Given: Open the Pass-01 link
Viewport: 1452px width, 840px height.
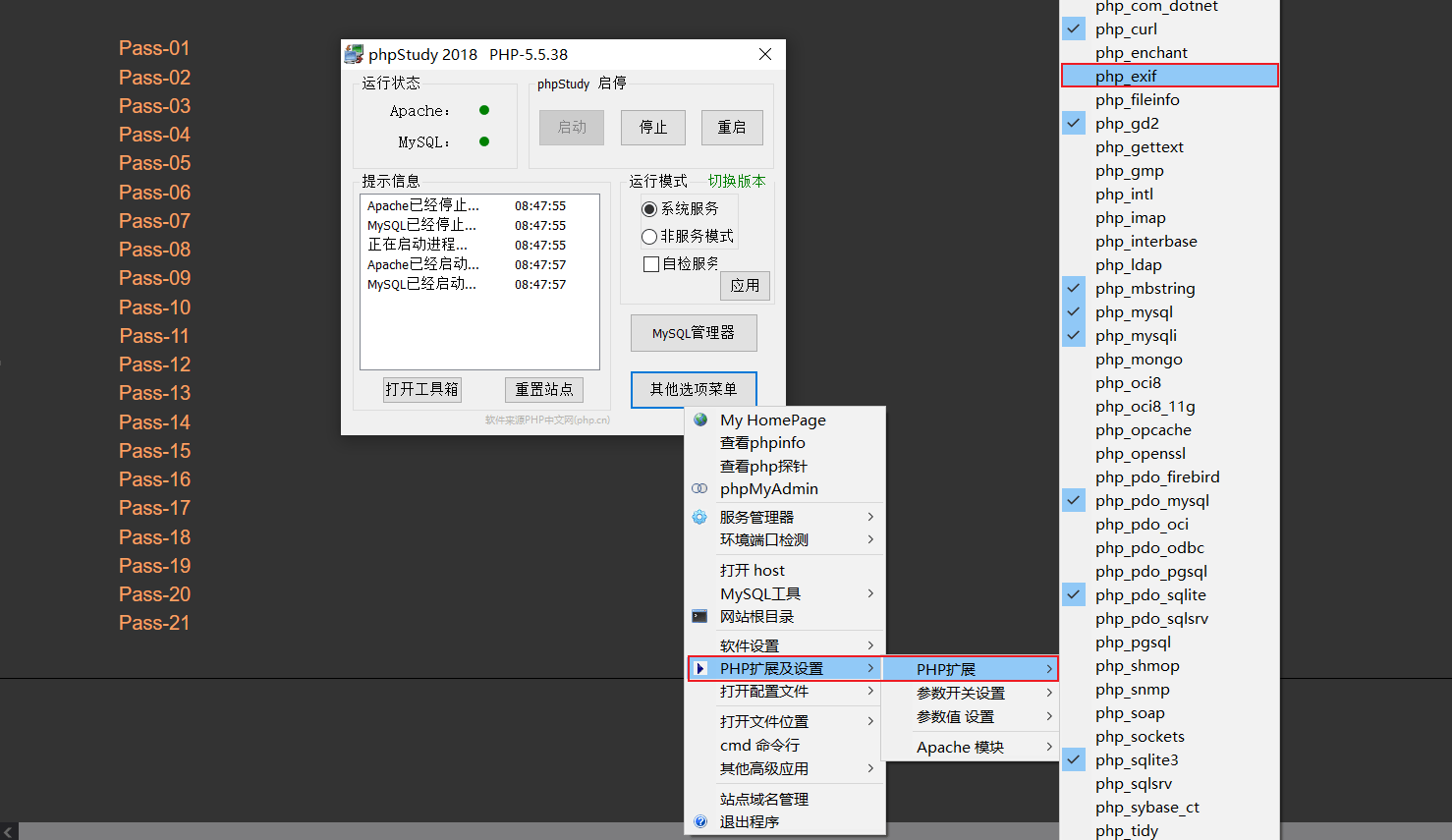Looking at the screenshot, I should coord(154,48).
